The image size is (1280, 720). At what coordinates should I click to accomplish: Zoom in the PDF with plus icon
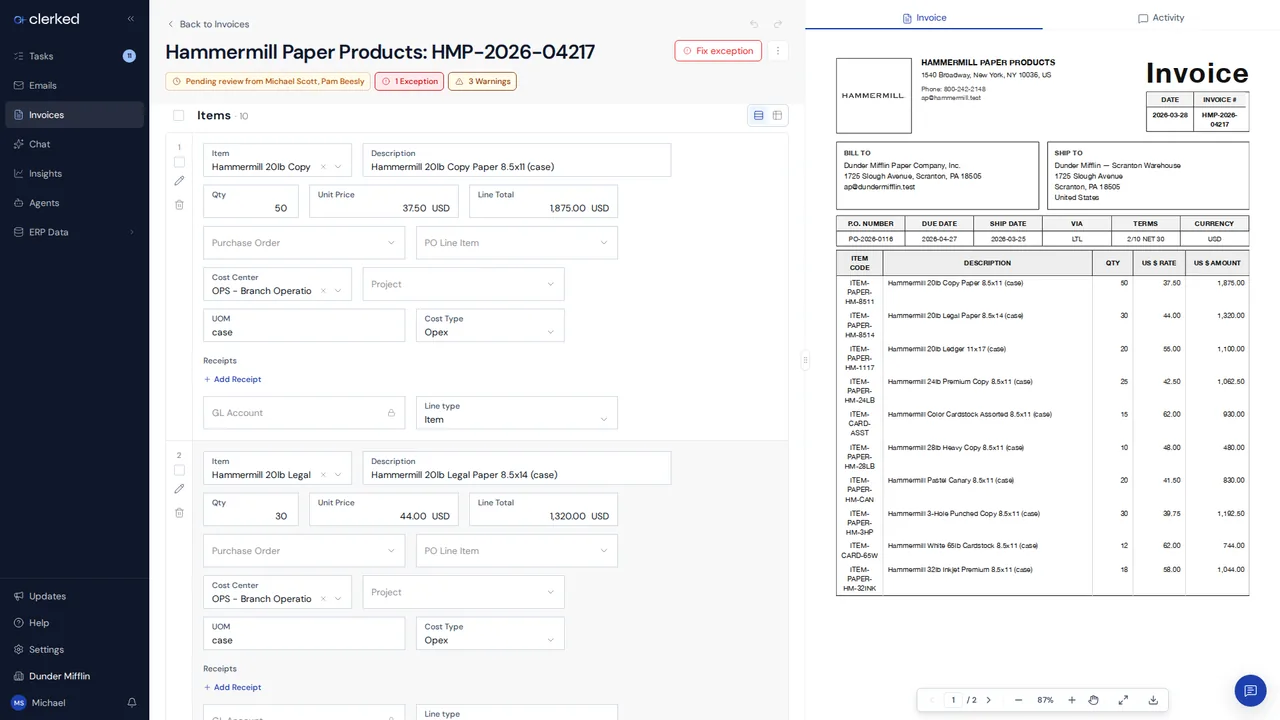pos(1072,700)
